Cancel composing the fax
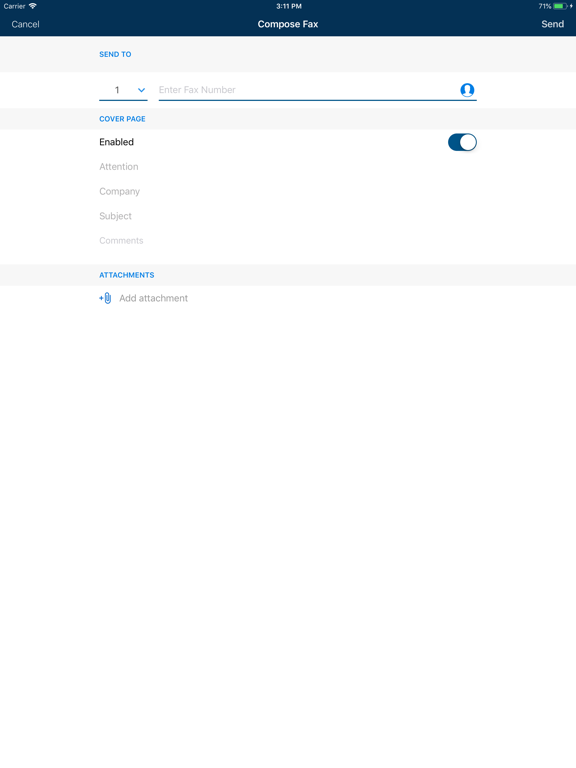576x768 pixels. [25, 24]
